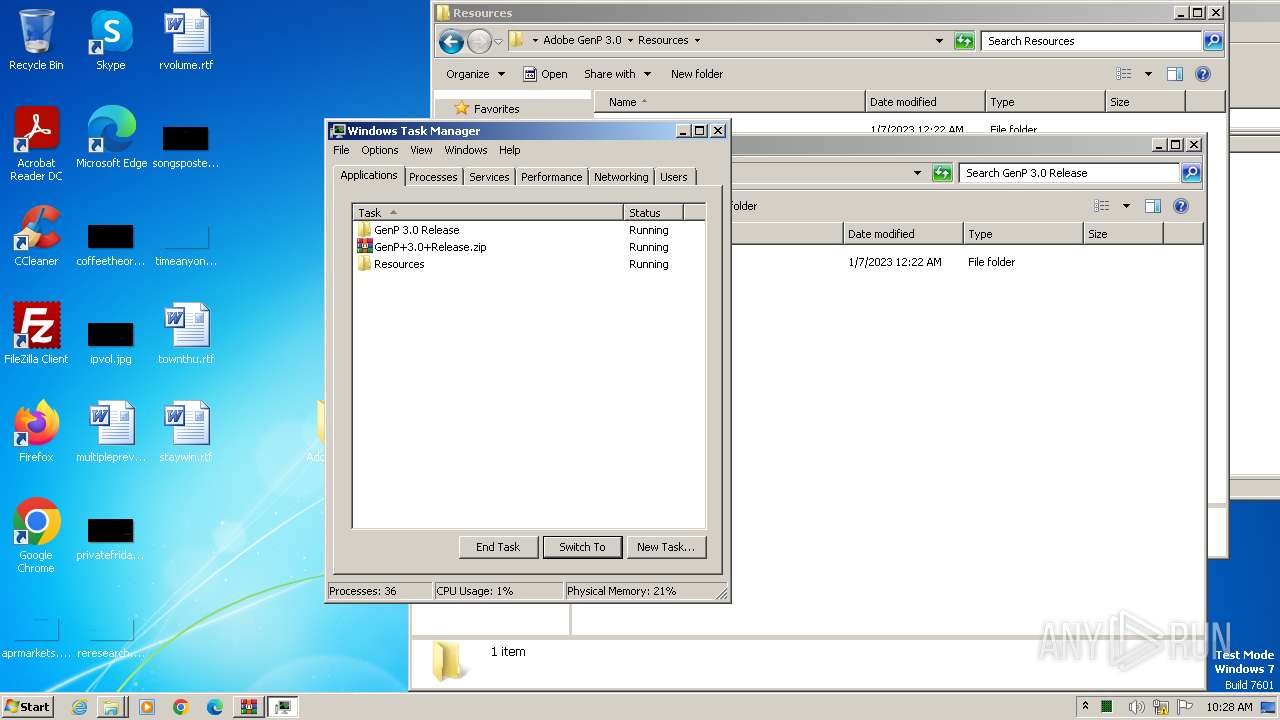Launch Google Chrome desktop shortcut
The height and width of the screenshot is (720, 1280).
click(x=36, y=536)
